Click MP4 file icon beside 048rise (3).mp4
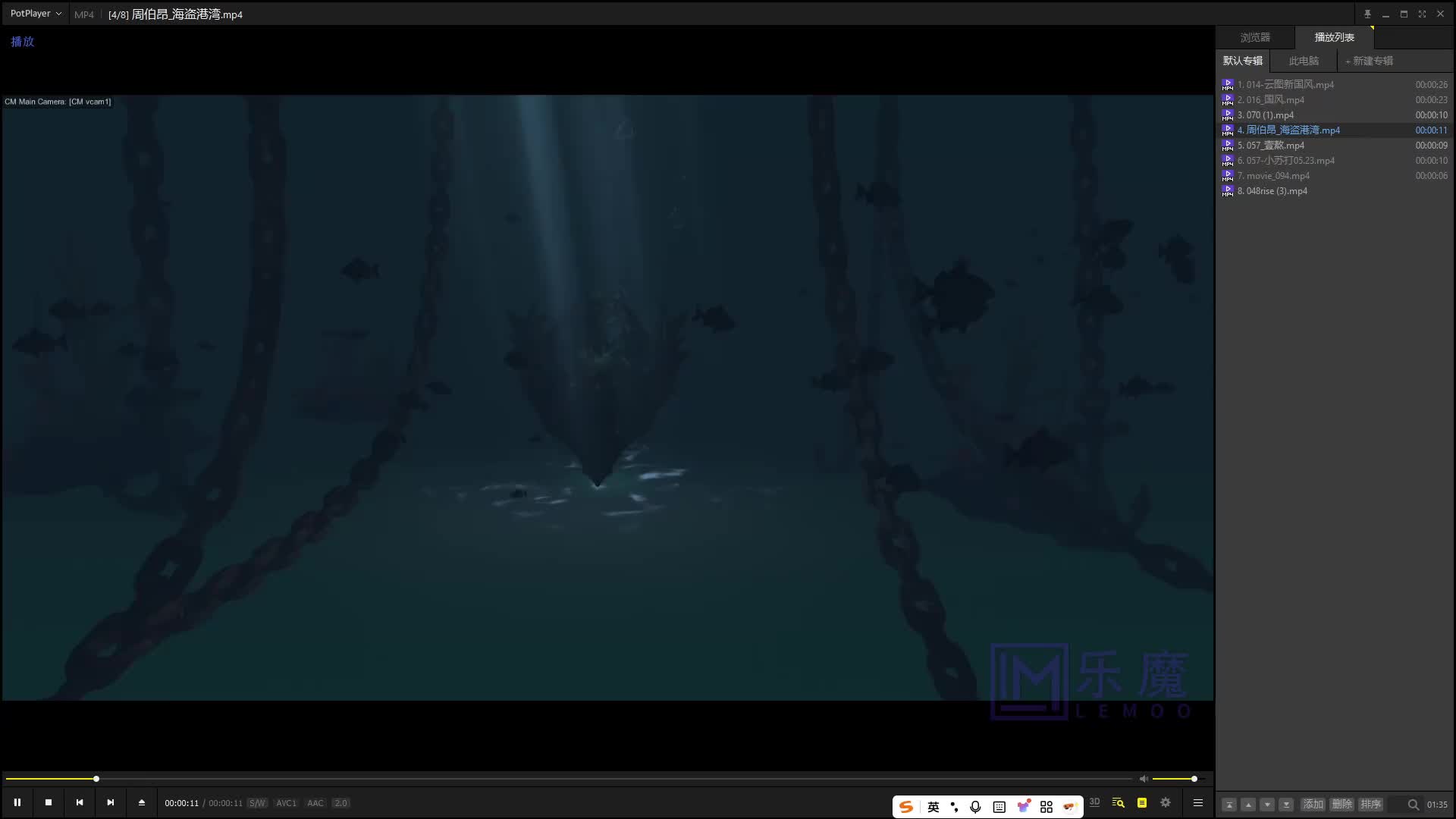The height and width of the screenshot is (819, 1456). [1228, 191]
